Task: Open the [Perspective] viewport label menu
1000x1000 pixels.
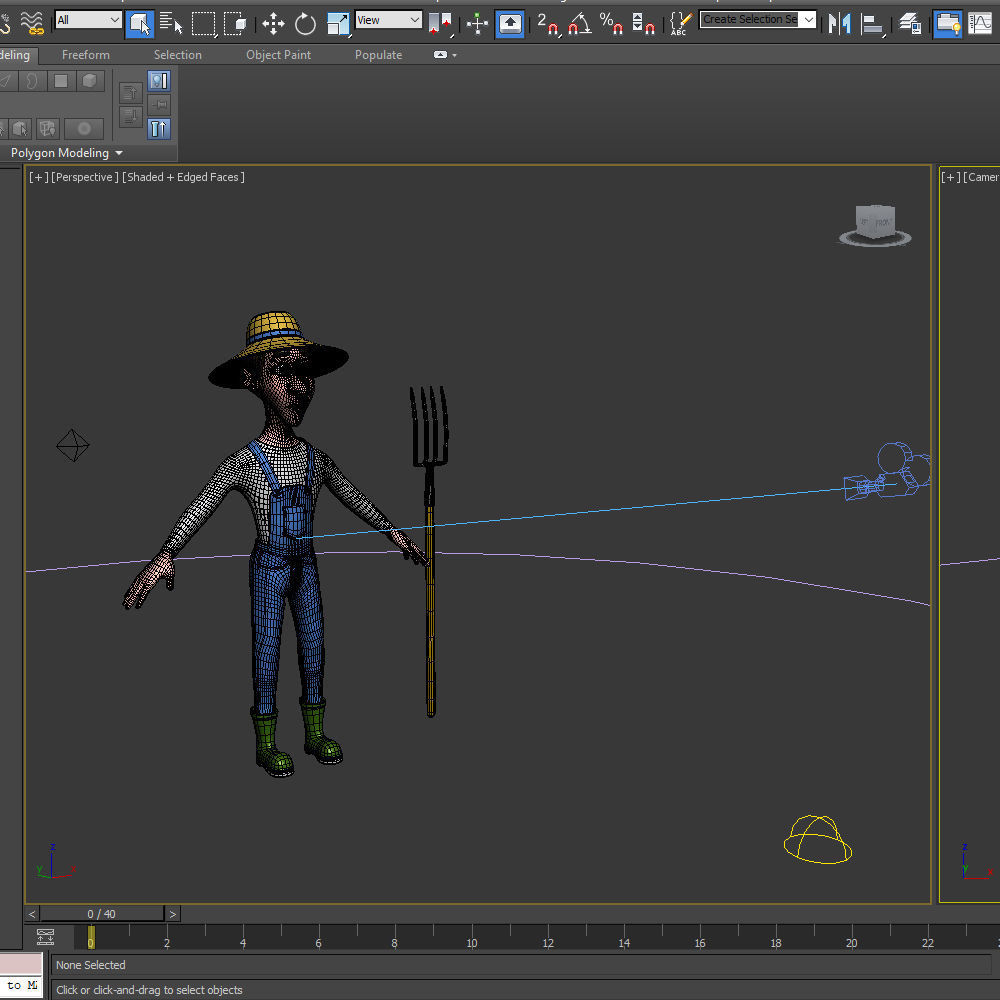Action: 85,177
